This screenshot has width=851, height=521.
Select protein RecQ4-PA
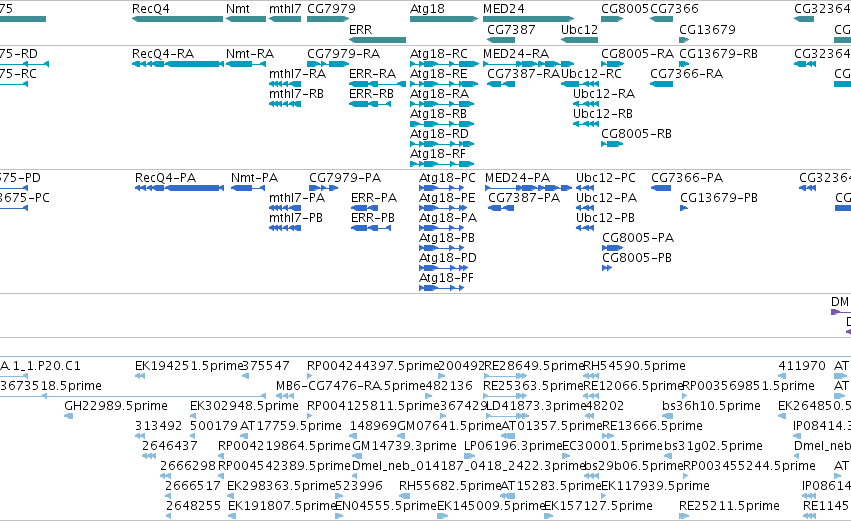point(179,188)
